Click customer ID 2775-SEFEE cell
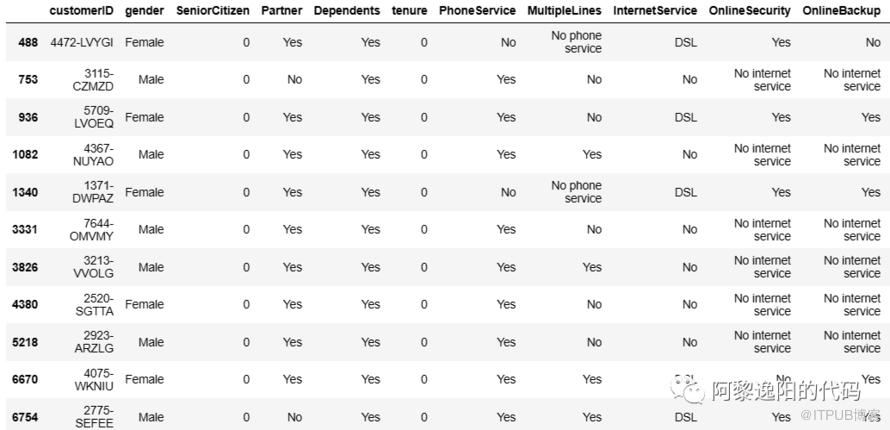 tap(94, 417)
